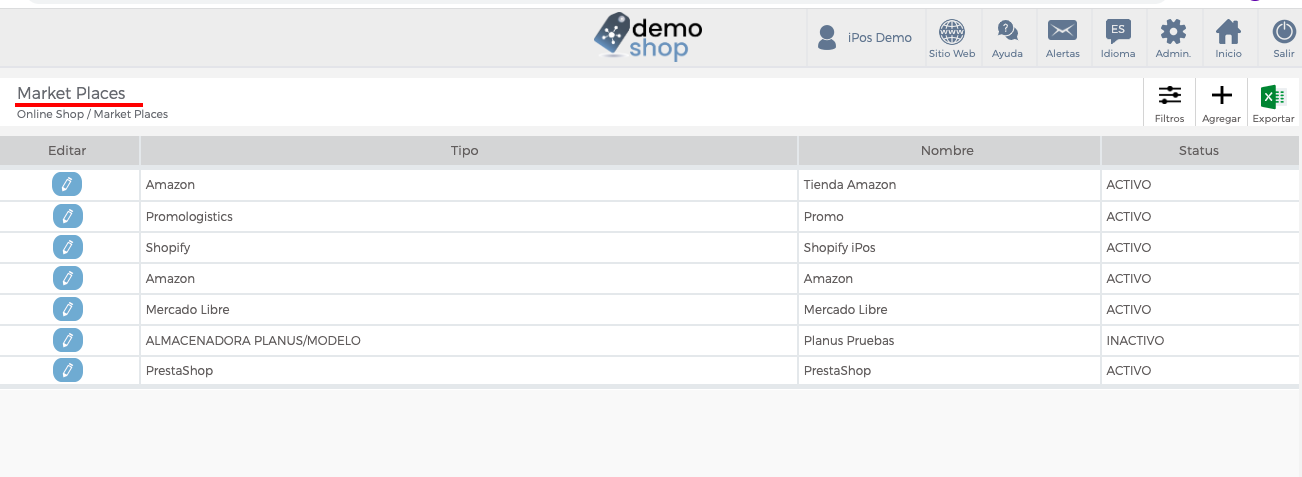The image size is (1302, 477).
Task: Click ACTIVO status of Shopify iPos
Action: click(1201, 247)
